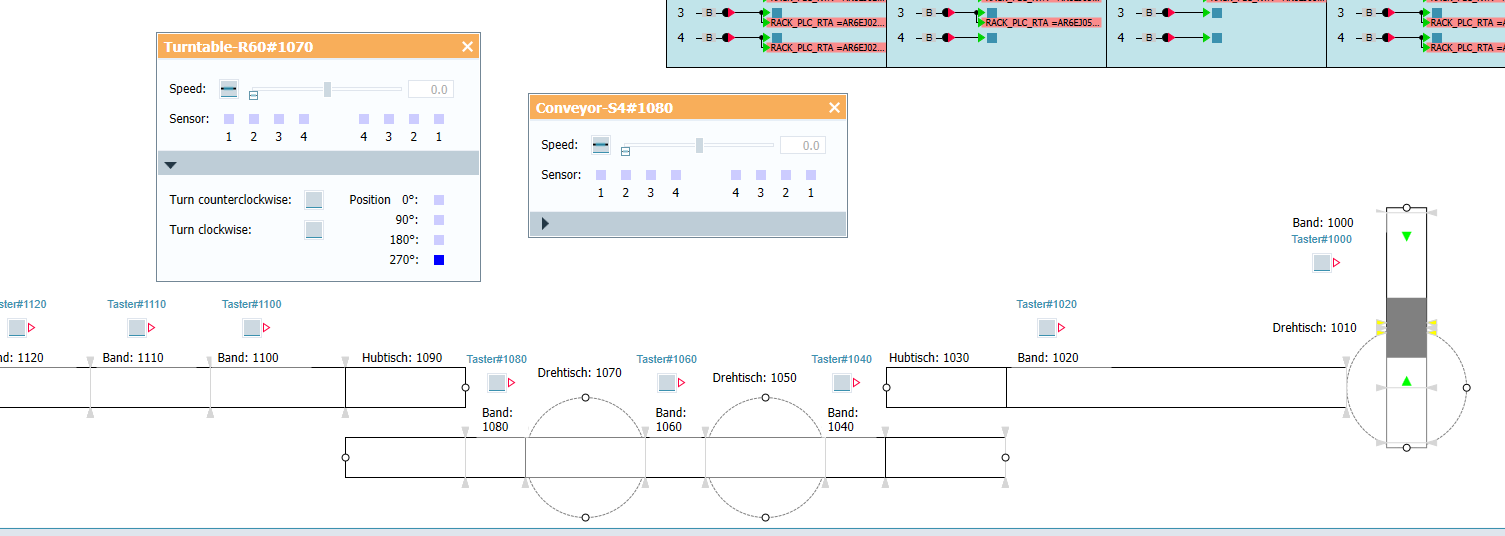
Task: Click the "Taster#1060" label
Action: click(667, 359)
